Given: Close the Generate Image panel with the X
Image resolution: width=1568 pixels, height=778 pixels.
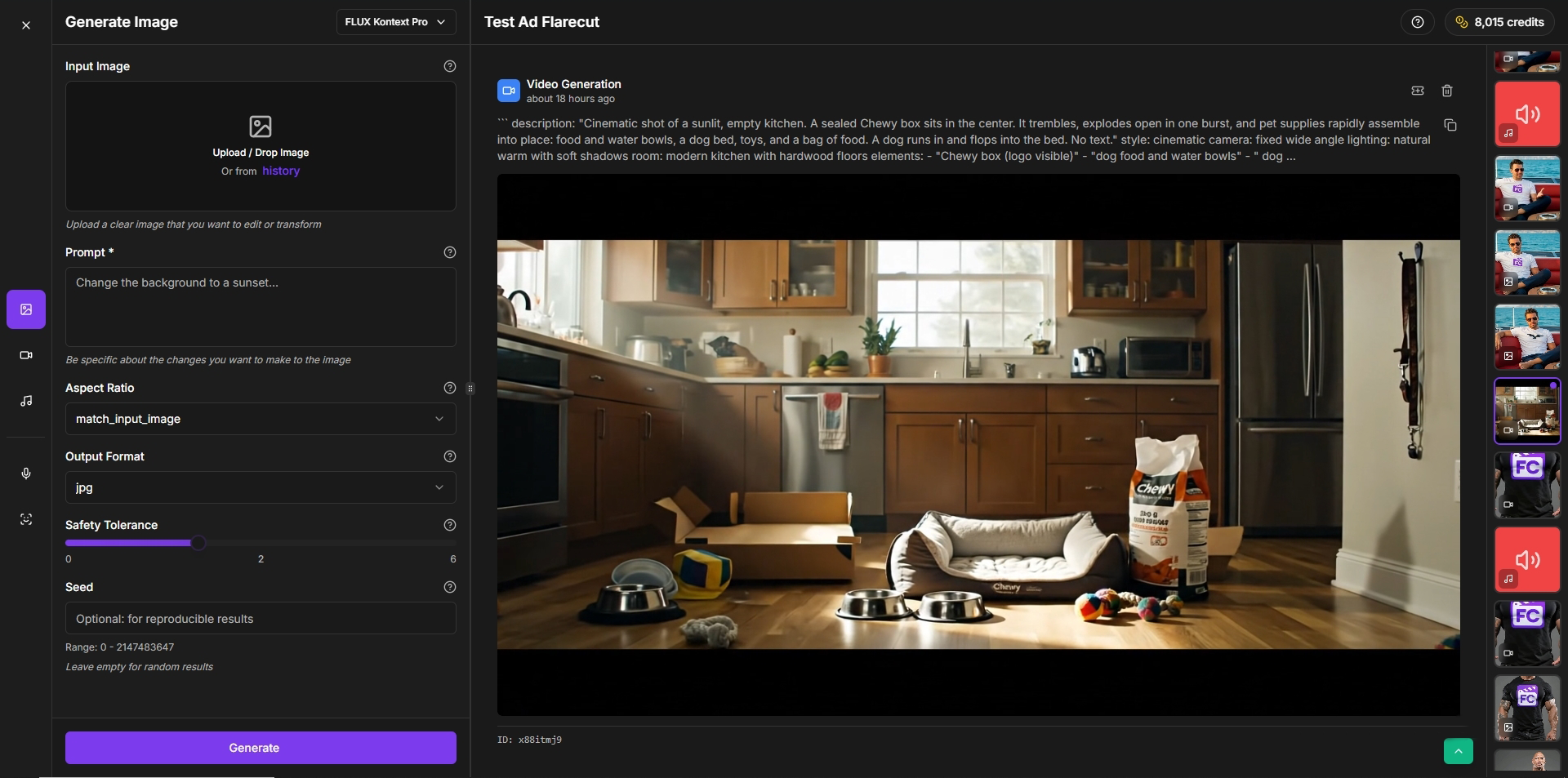Looking at the screenshot, I should click(x=26, y=25).
